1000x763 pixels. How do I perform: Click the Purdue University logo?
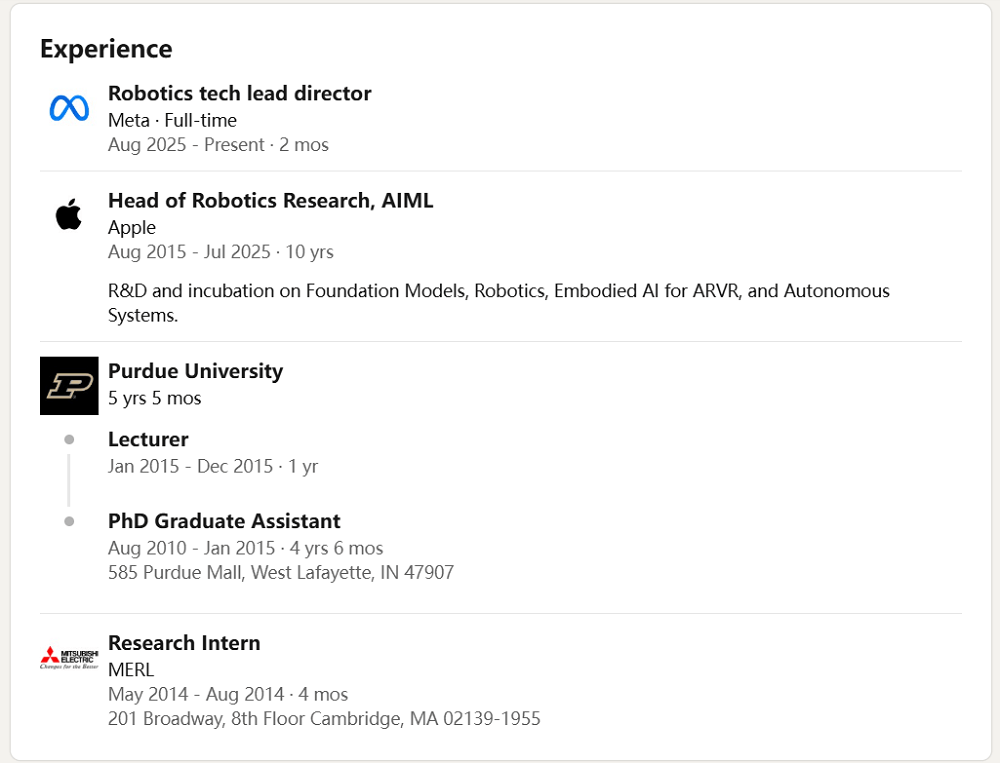[x=69, y=385]
